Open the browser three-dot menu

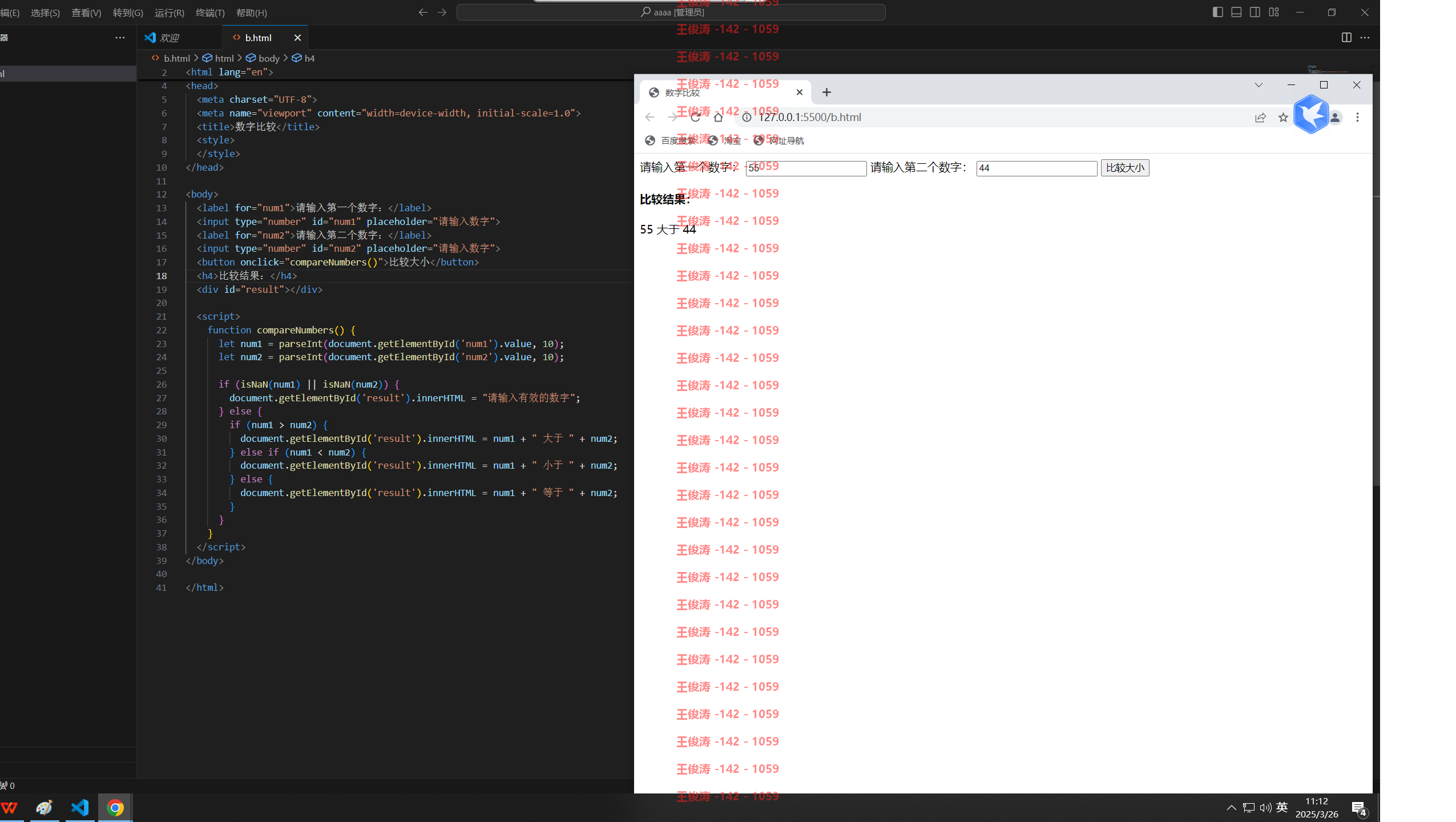(x=1357, y=117)
